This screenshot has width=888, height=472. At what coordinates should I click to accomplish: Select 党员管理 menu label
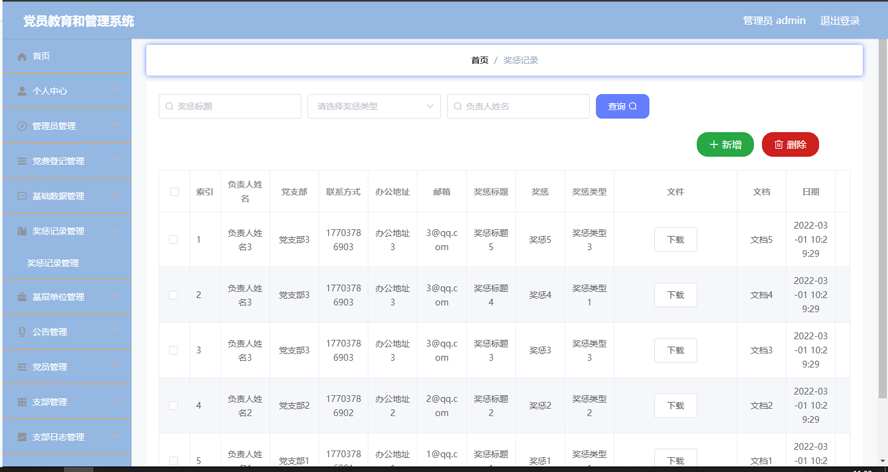50,367
